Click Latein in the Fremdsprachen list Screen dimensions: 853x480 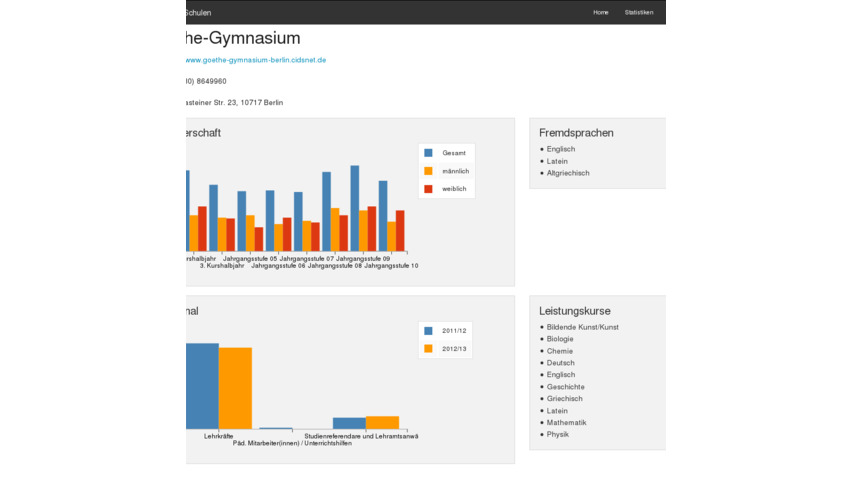pyautogui.click(x=557, y=161)
